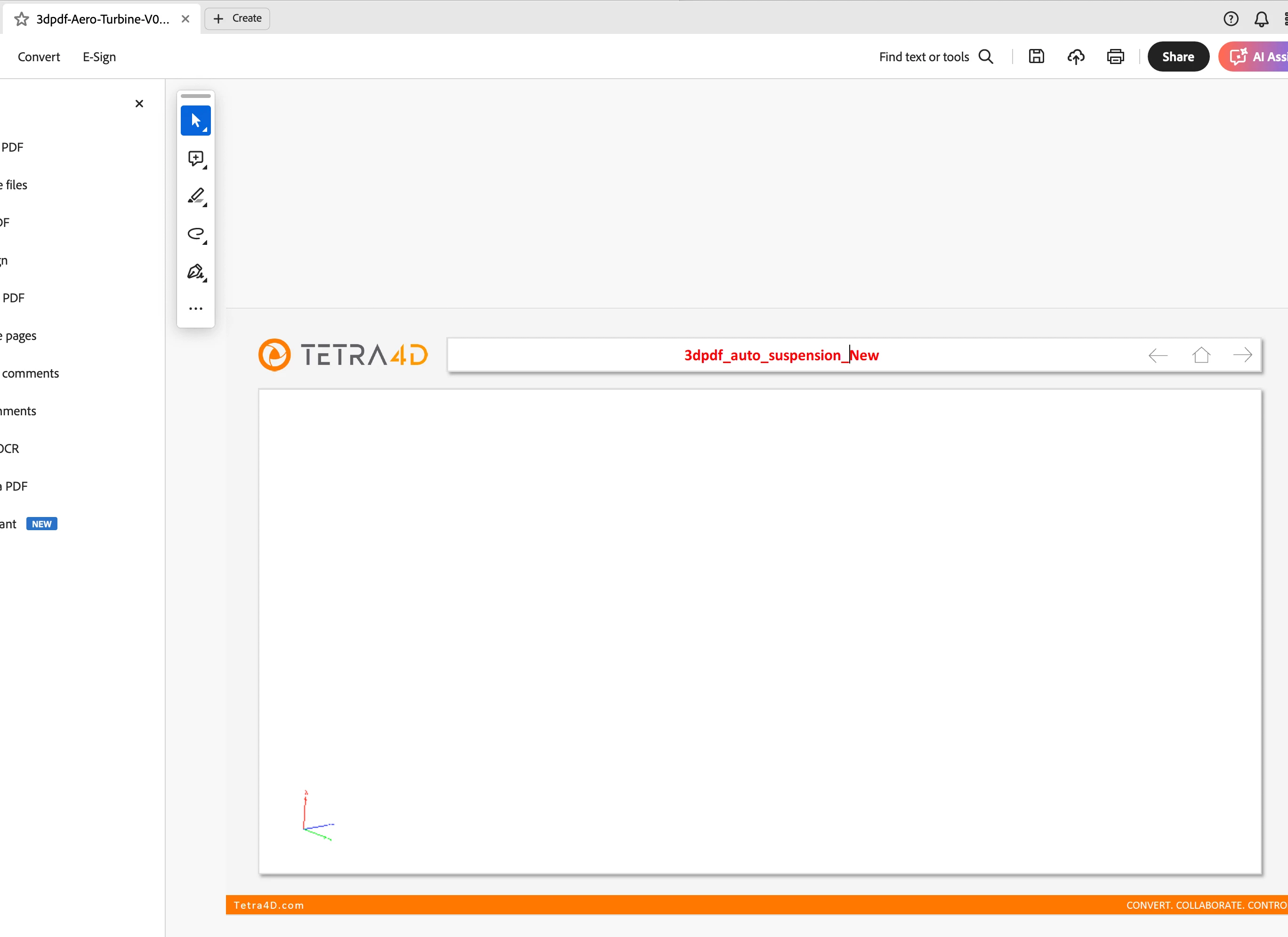Choose the highlight pen tool
This screenshot has height=937, width=1288.
click(195, 196)
